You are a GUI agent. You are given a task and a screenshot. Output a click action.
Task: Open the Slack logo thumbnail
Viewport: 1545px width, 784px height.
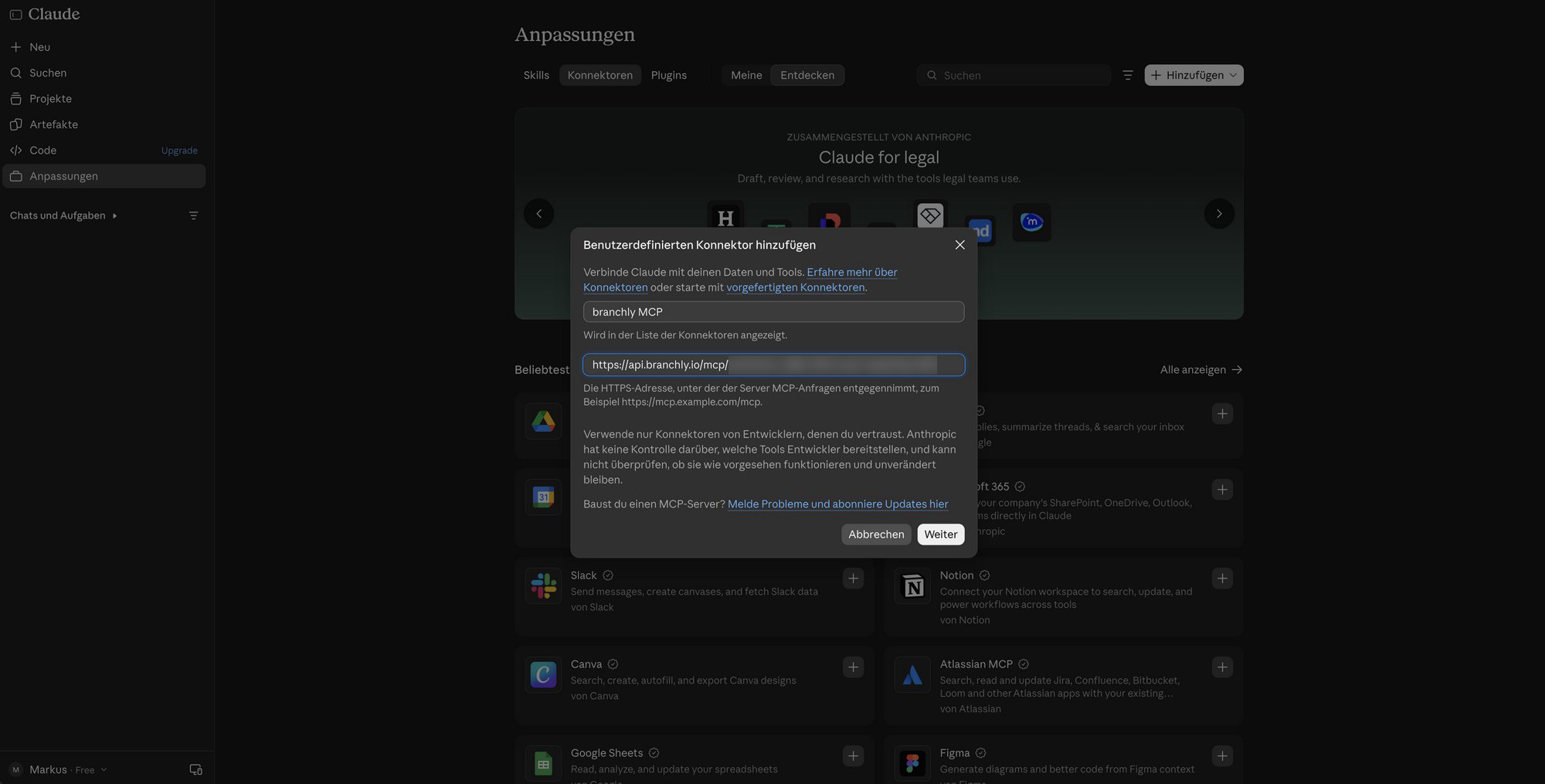coord(543,586)
